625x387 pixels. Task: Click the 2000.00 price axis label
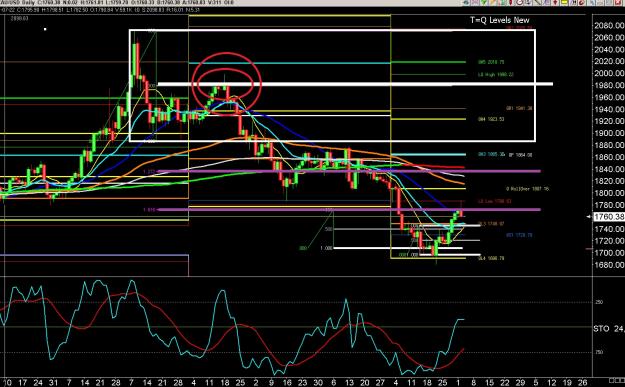tap(609, 73)
